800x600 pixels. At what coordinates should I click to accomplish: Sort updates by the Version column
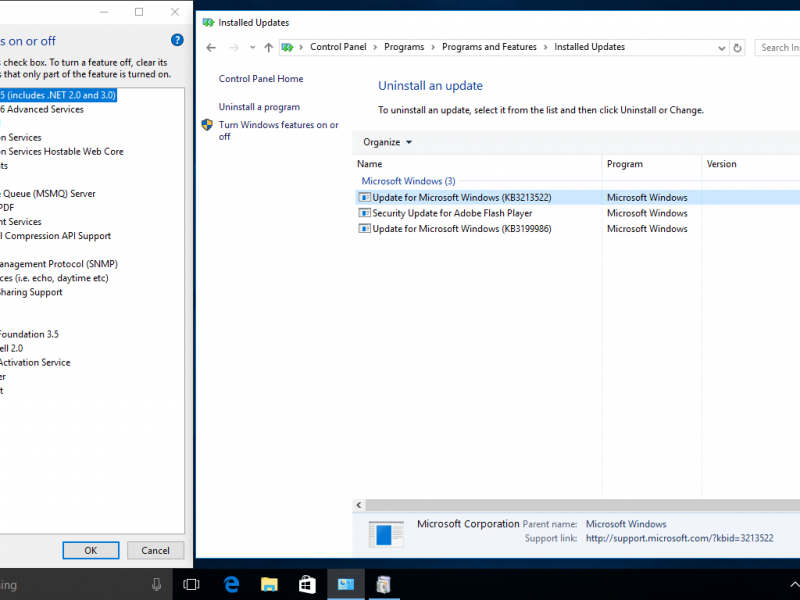[x=751, y=164]
